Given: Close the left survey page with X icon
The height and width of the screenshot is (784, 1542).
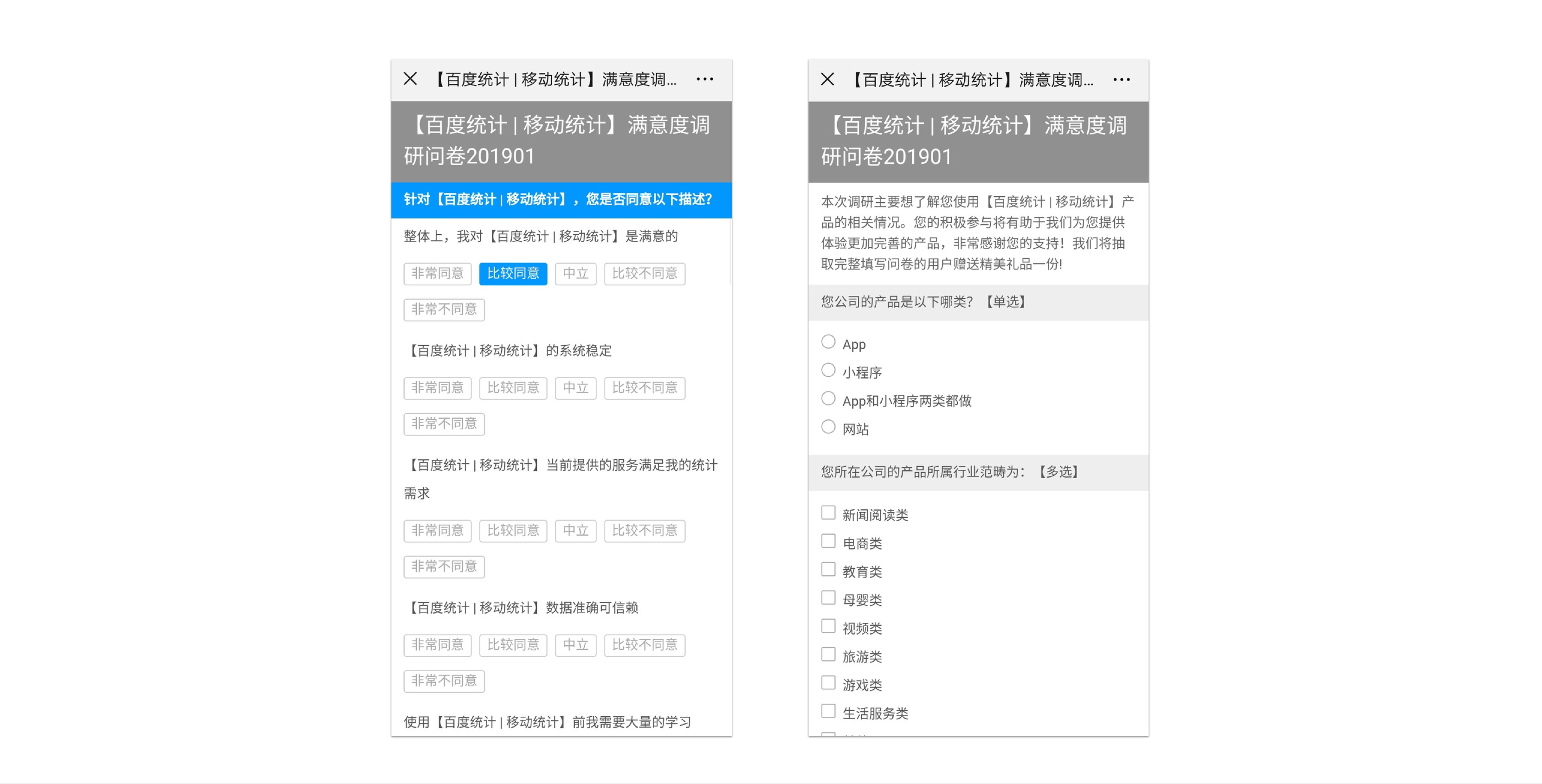Looking at the screenshot, I should click(410, 79).
